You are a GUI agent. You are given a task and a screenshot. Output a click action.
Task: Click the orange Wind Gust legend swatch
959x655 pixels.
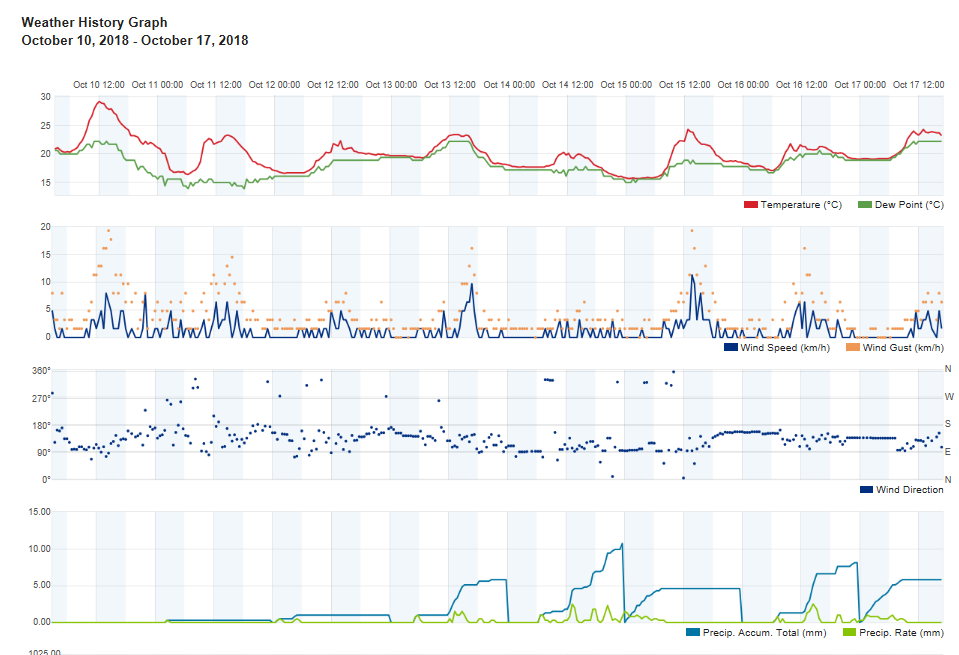coord(852,347)
